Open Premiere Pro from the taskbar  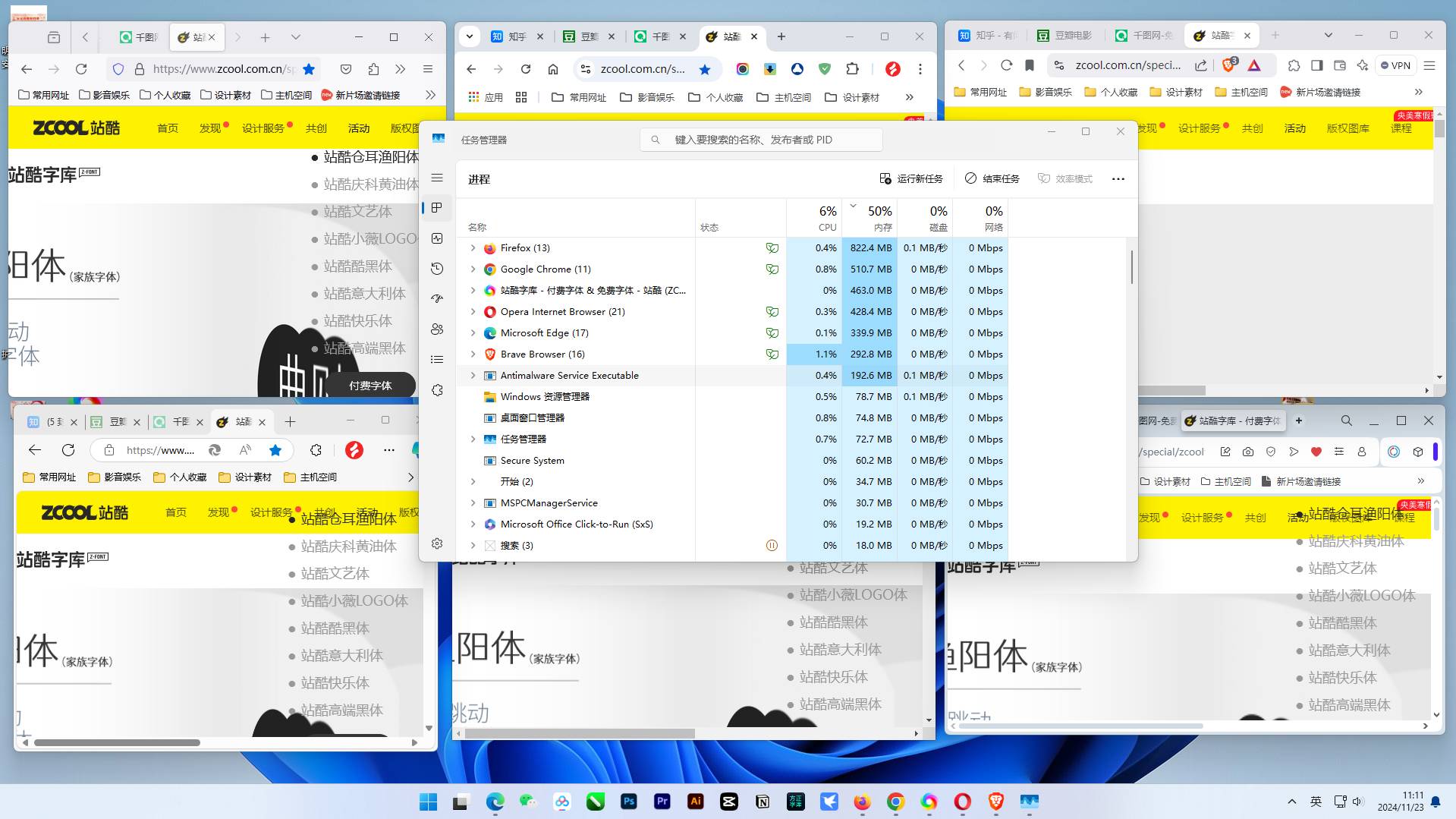[662, 802]
